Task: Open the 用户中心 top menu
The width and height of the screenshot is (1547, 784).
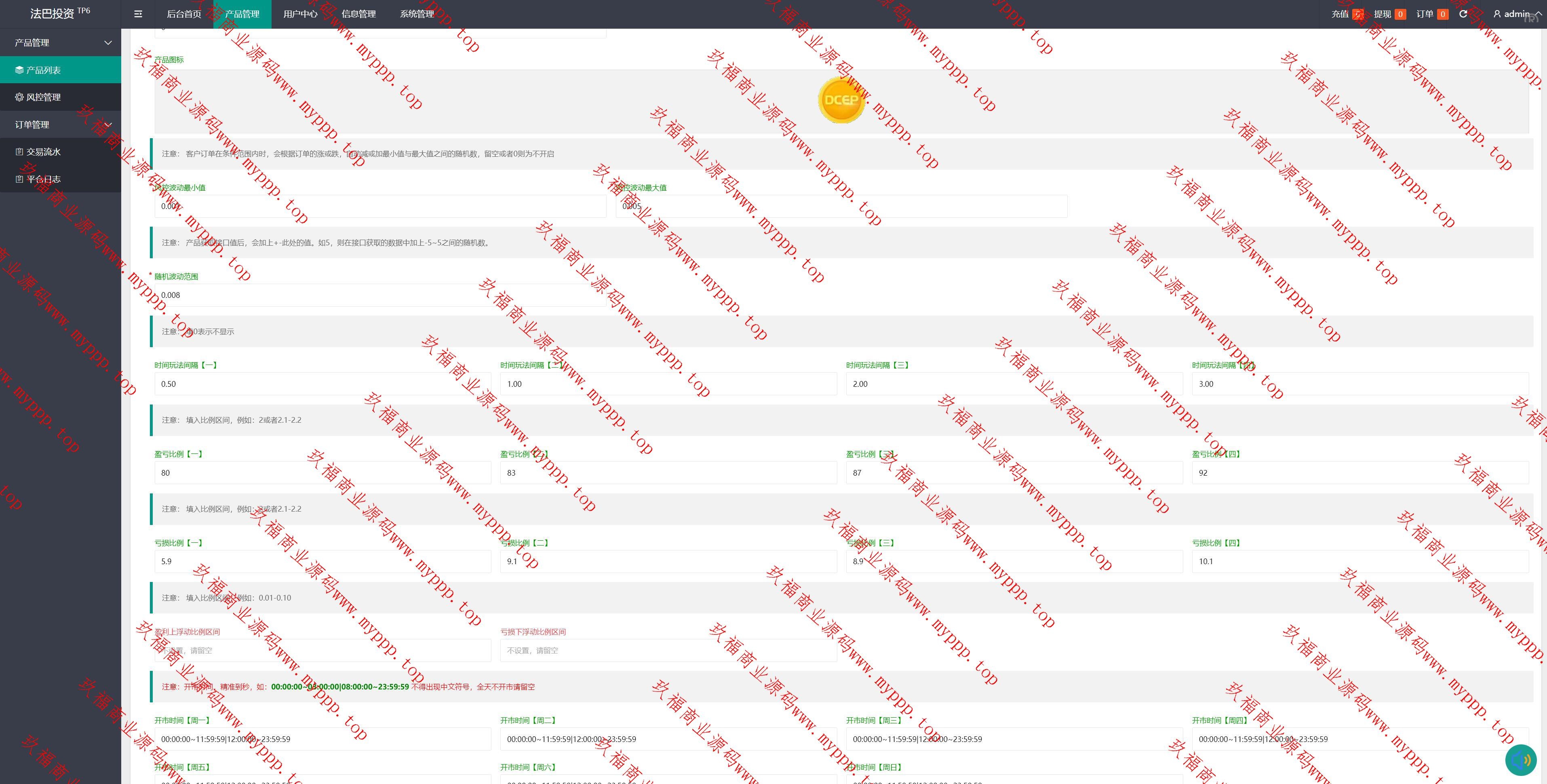Action: click(x=300, y=14)
